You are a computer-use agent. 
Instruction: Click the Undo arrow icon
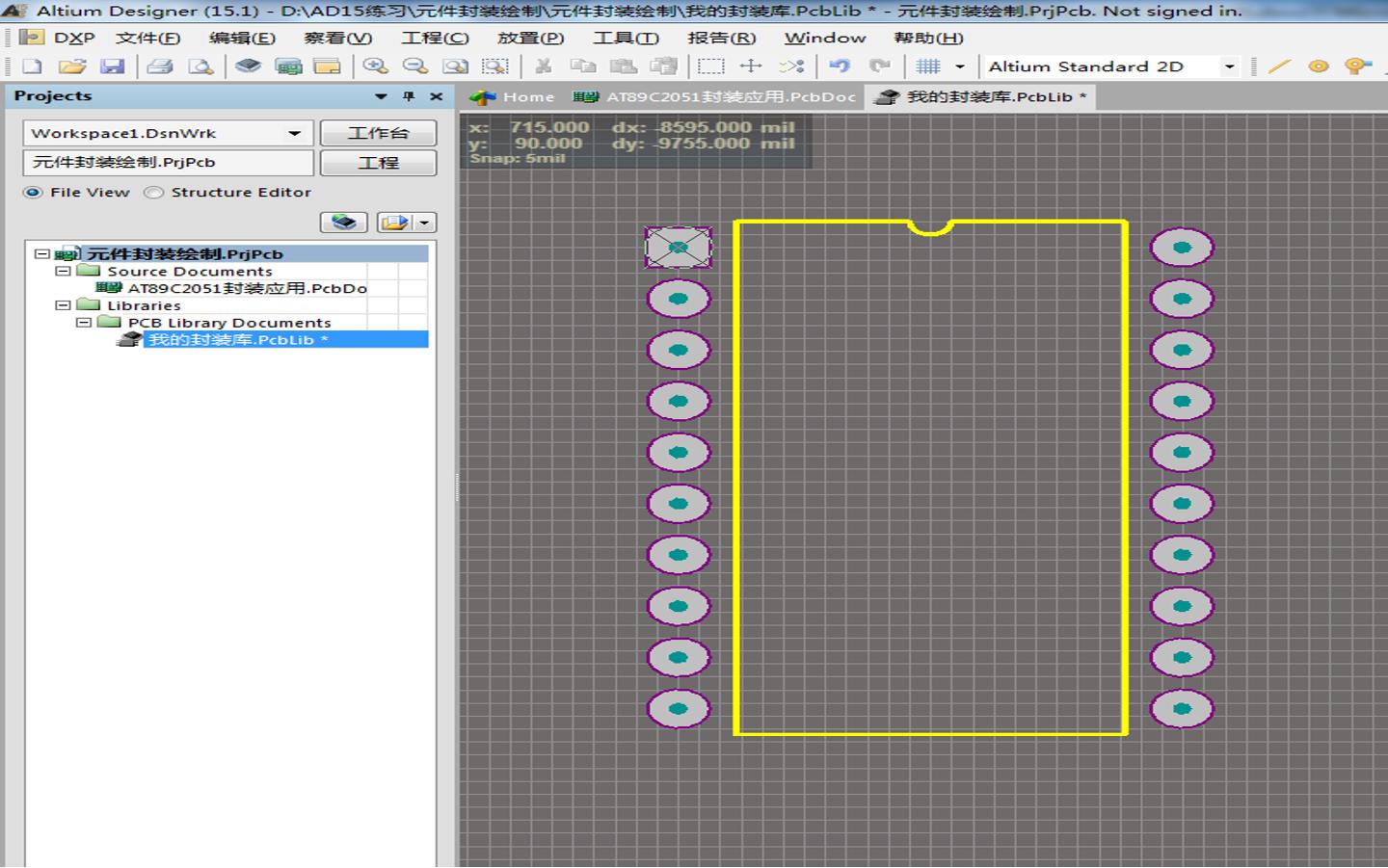[840, 66]
